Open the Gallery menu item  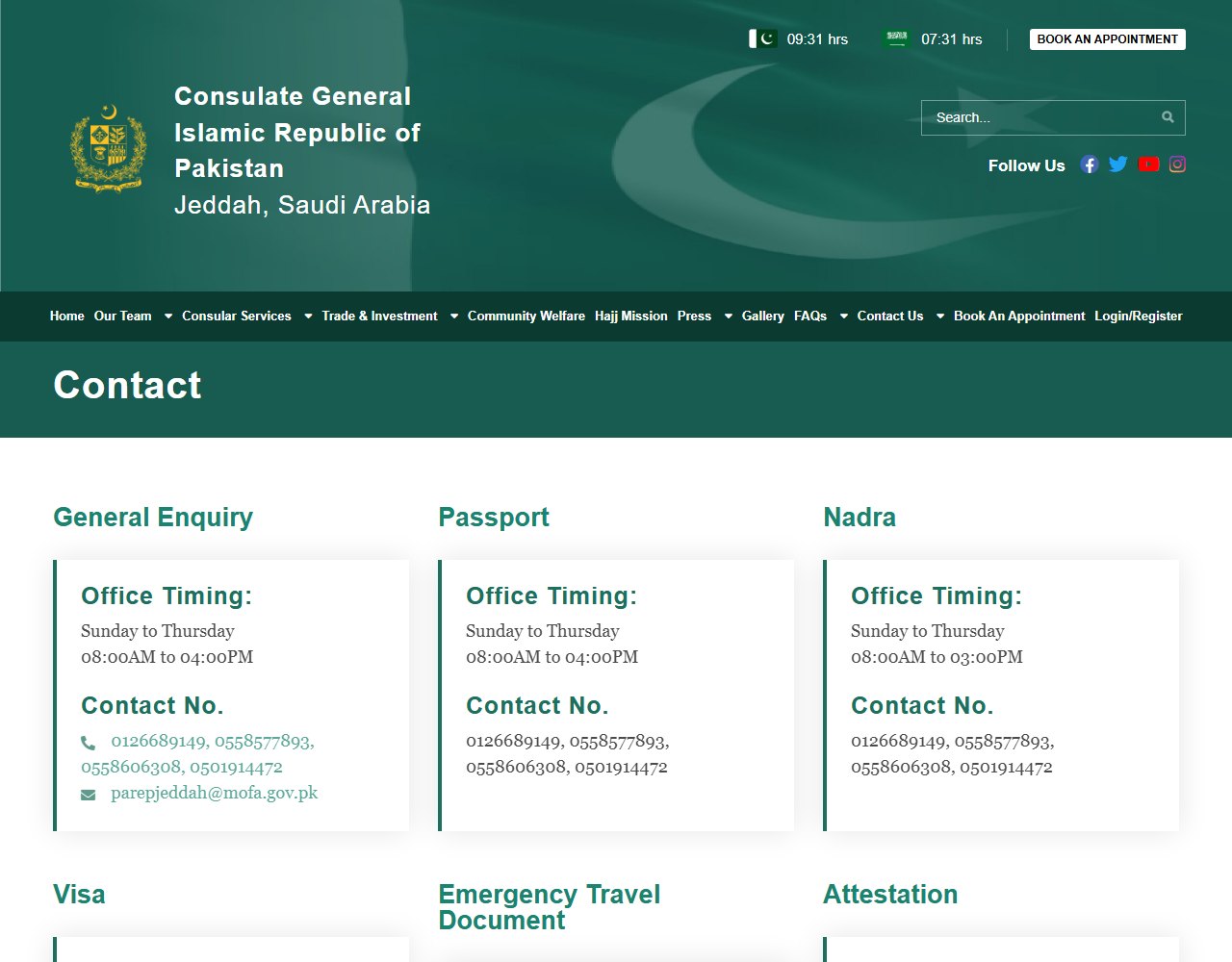[x=763, y=316]
